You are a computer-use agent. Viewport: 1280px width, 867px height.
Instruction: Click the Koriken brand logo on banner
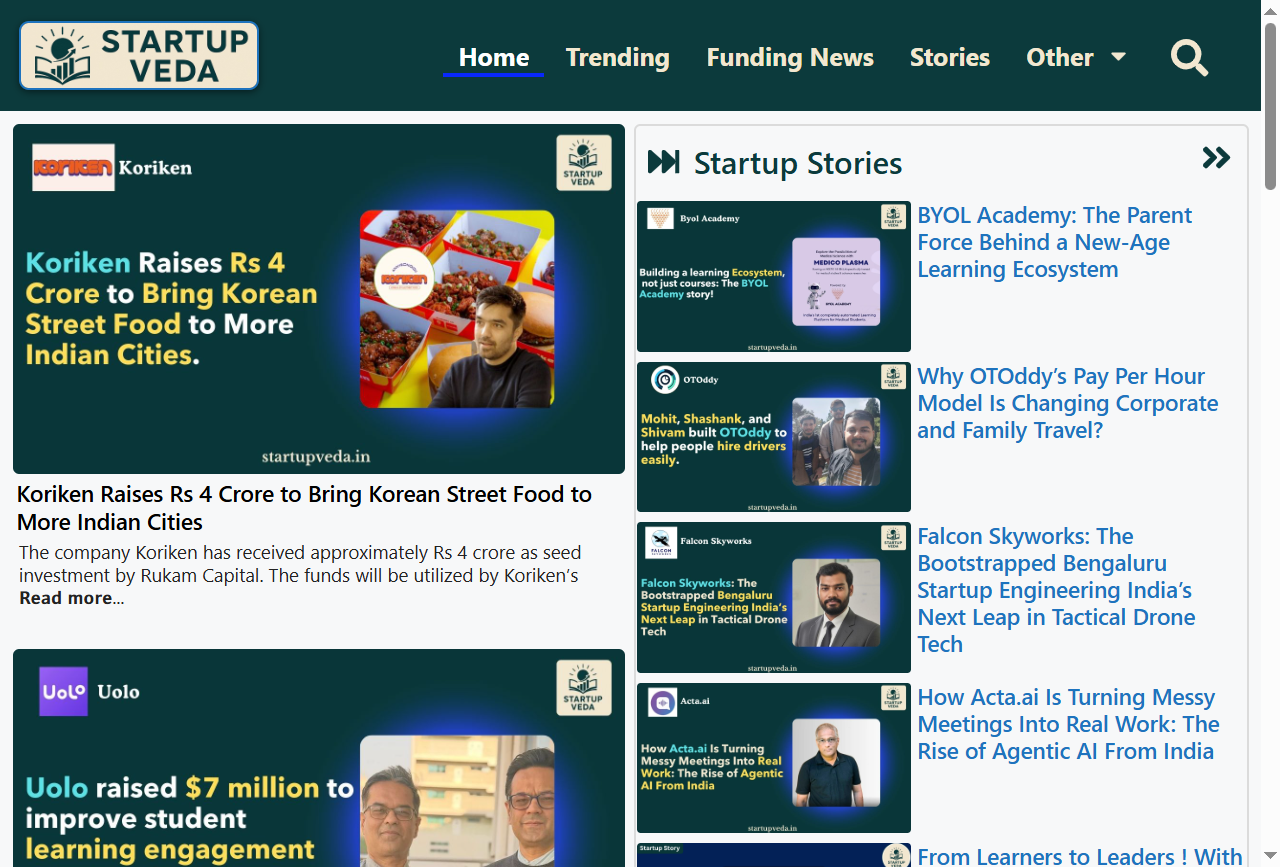click(x=73, y=167)
